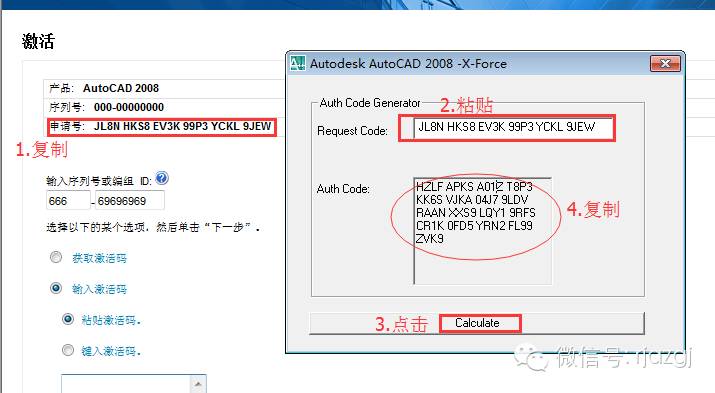Viewport: 715px width, 393px height.
Task: Choose the 粘贴激活码 radio option
Action: [67, 319]
